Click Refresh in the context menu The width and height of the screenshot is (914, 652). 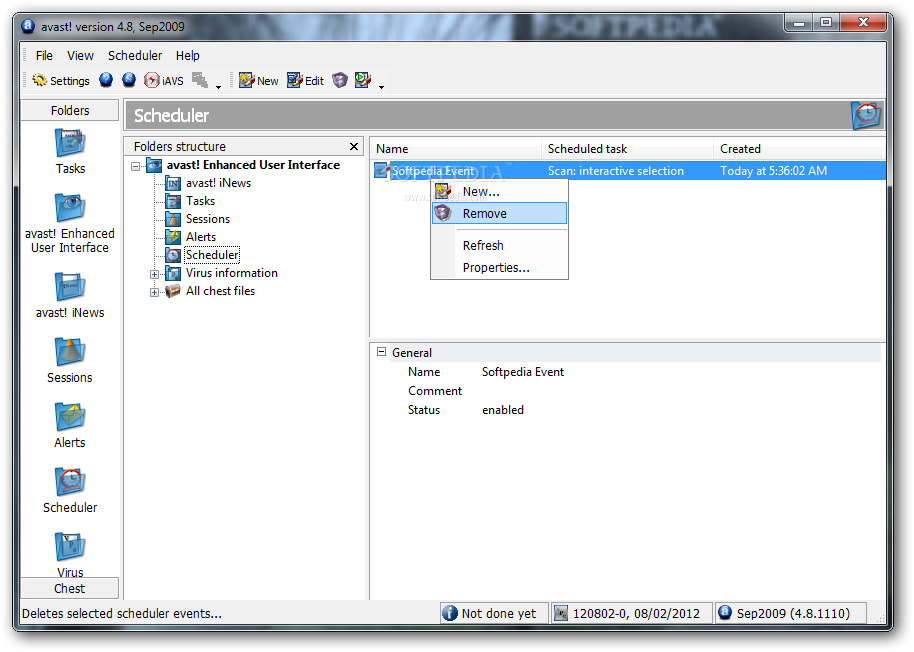(499, 245)
